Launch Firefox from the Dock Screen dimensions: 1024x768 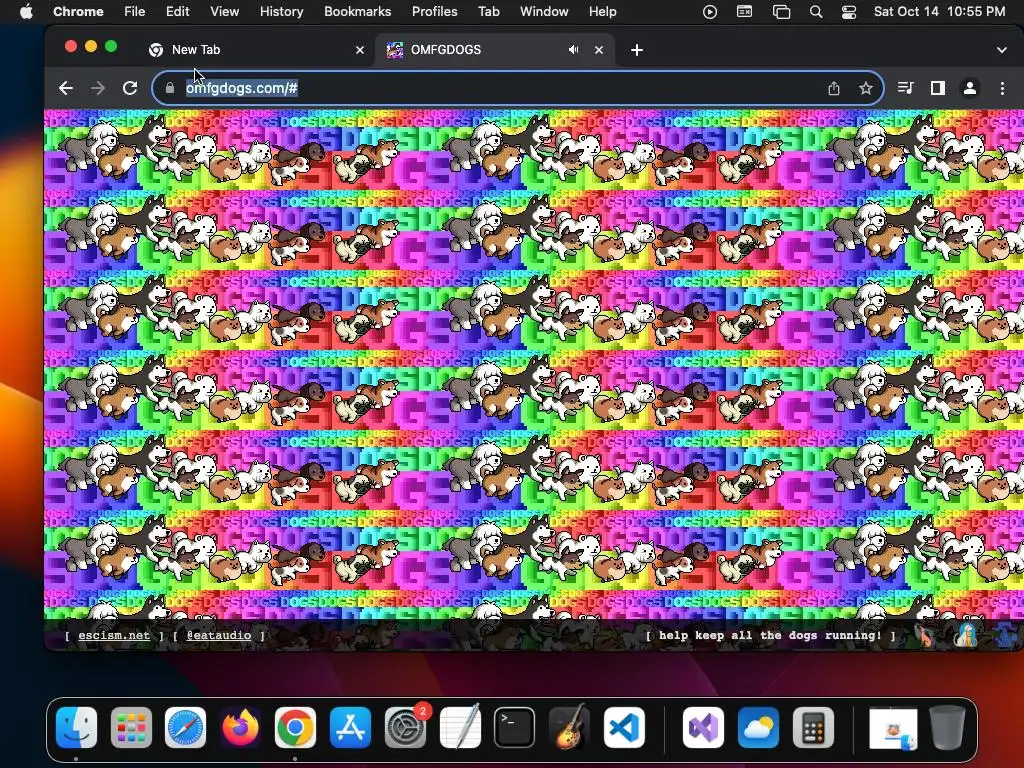(240, 728)
